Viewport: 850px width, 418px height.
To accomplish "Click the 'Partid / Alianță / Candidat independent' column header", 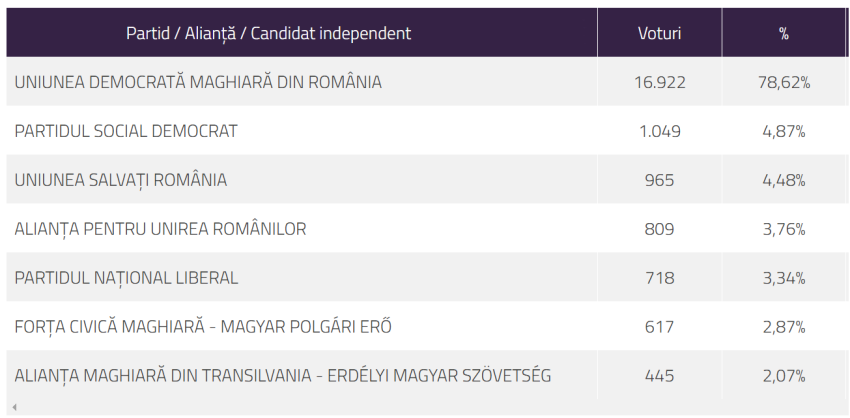I will pyautogui.click(x=268, y=33).
